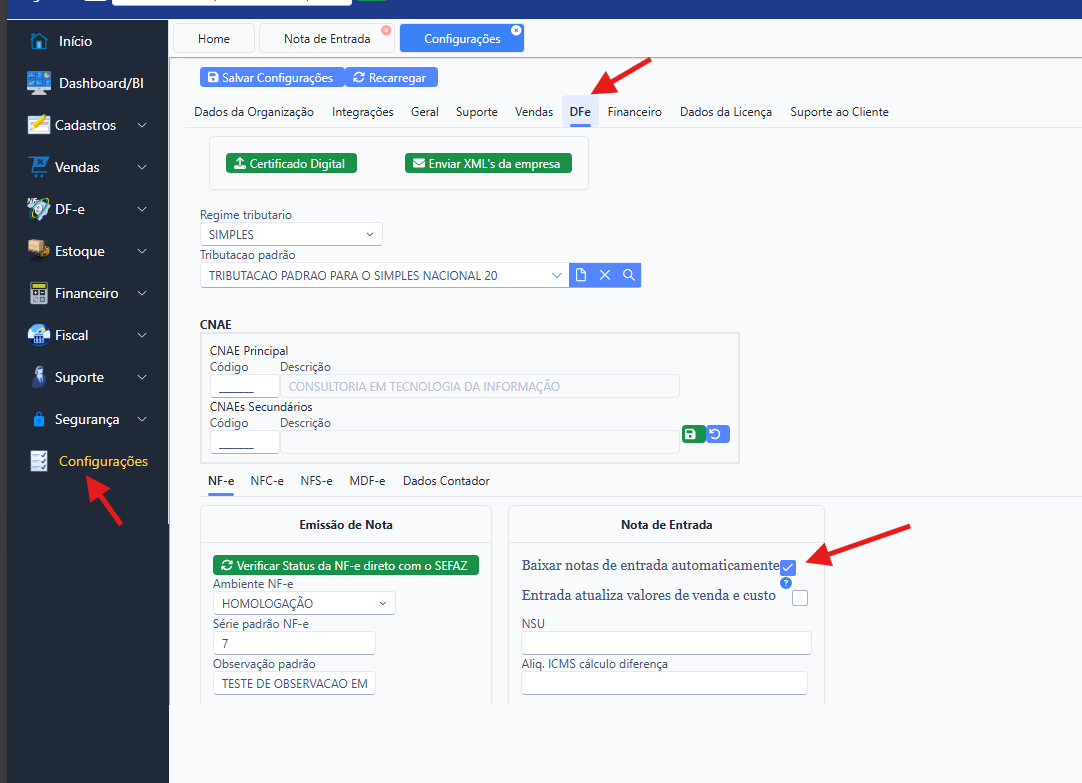1082x783 pixels.
Task: Click the blue help question mark icon
Action: [x=786, y=583]
